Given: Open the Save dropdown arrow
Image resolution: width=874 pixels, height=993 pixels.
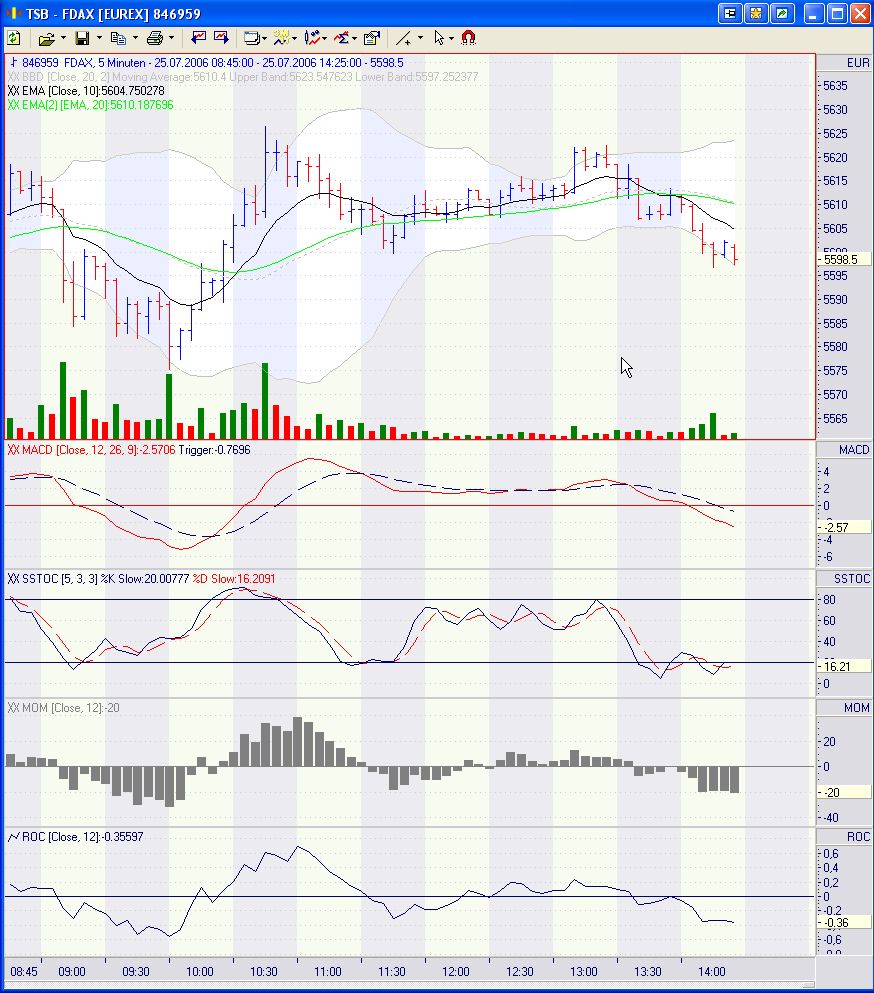Looking at the screenshot, I should [98, 37].
